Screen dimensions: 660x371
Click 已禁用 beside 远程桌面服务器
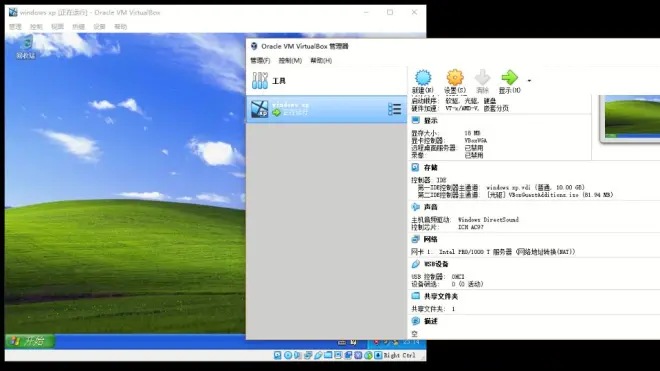(x=474, y=148)
